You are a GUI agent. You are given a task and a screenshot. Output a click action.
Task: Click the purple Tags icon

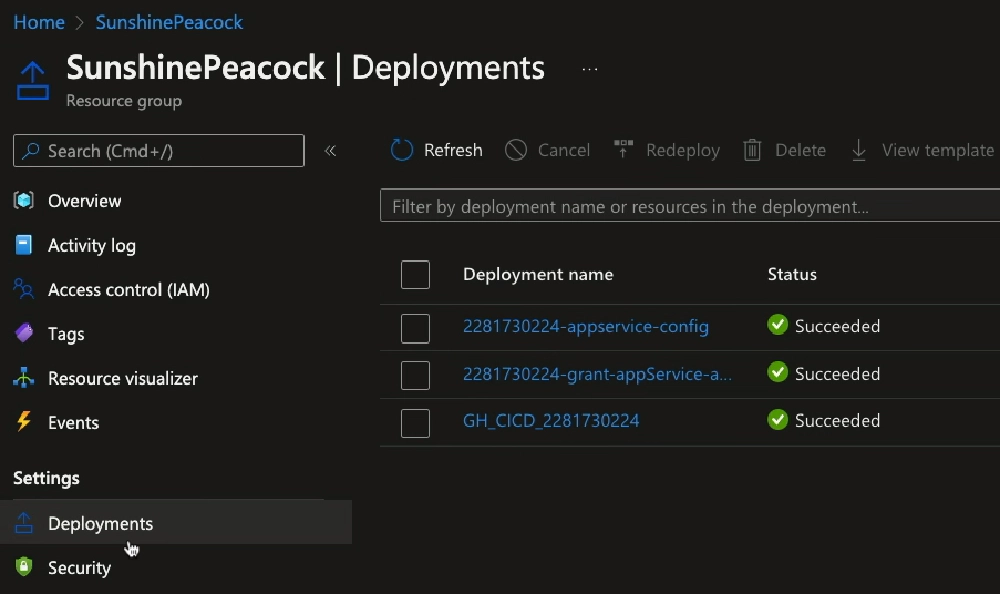click(24, 333)
